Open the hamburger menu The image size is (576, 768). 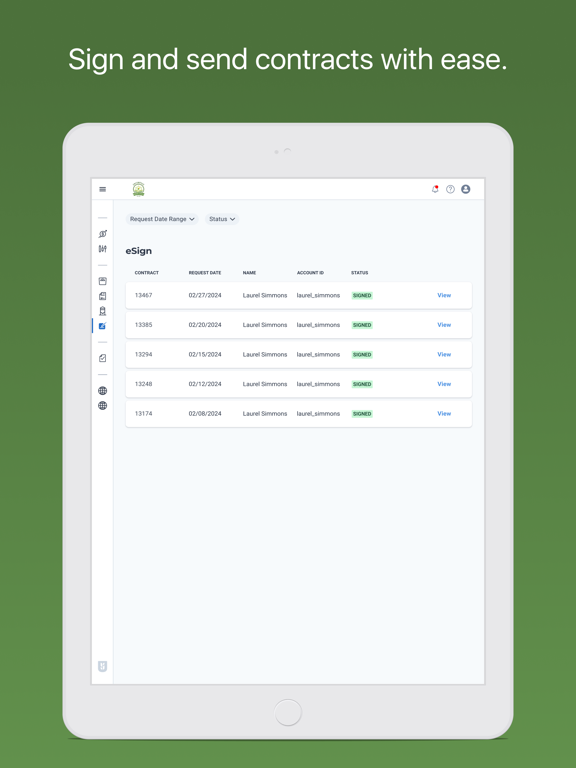(x=102, y=189)
